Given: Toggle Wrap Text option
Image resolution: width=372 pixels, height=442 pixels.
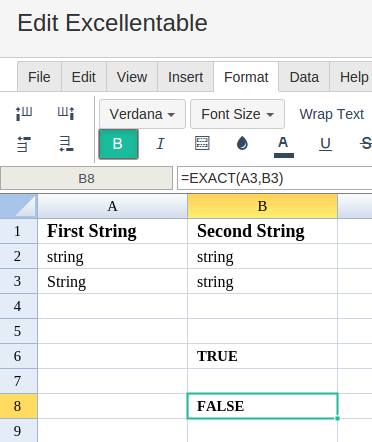Looking at the screenshot, I should click(331, 114).
